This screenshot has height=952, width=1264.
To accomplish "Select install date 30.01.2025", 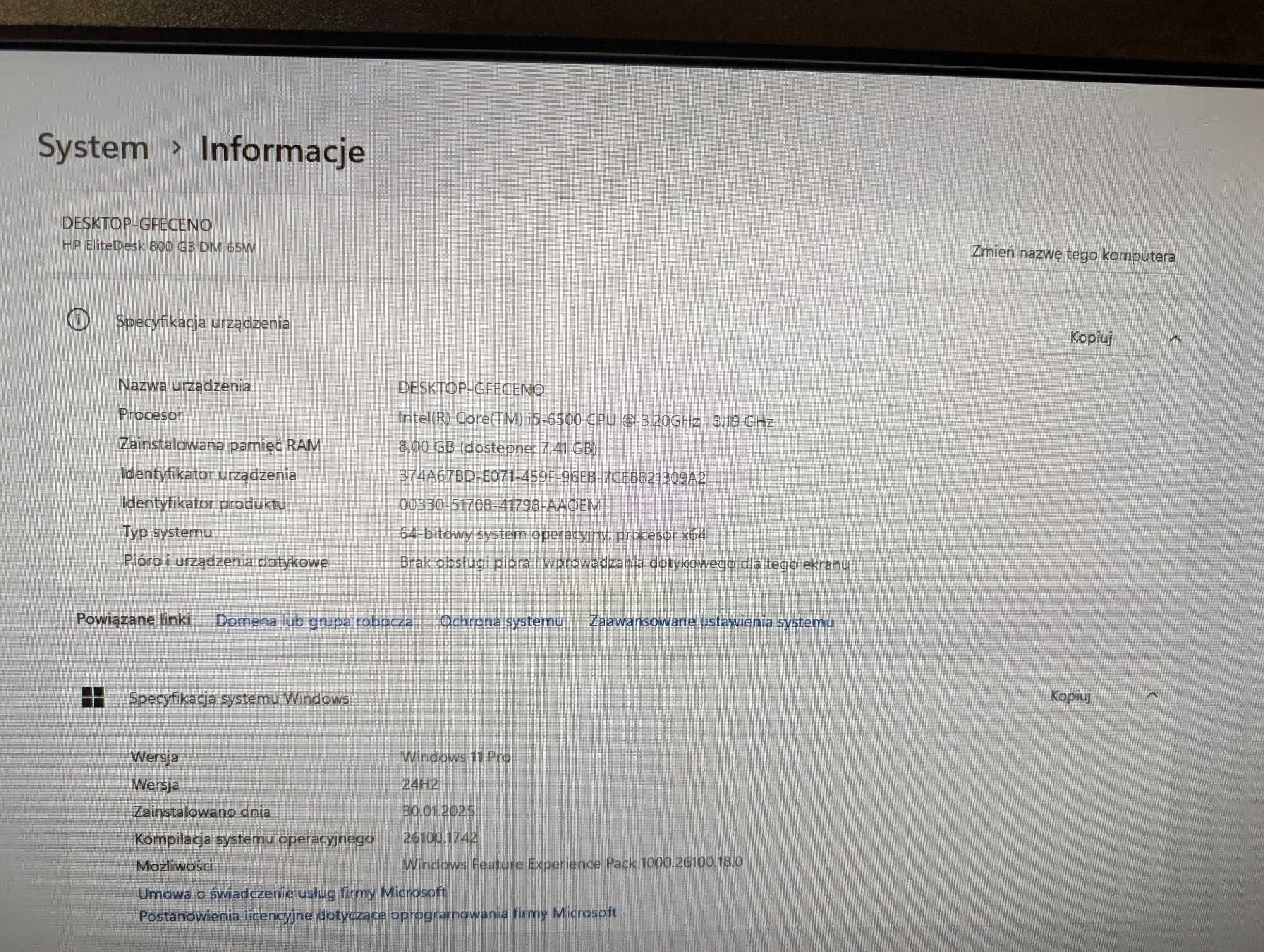I will 438,811.
